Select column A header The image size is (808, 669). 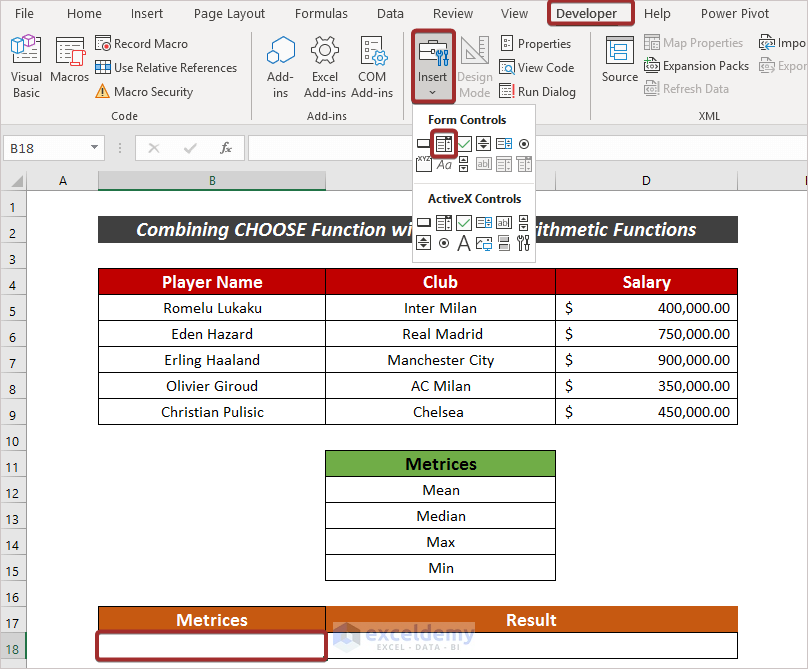(x=62, y=181)
